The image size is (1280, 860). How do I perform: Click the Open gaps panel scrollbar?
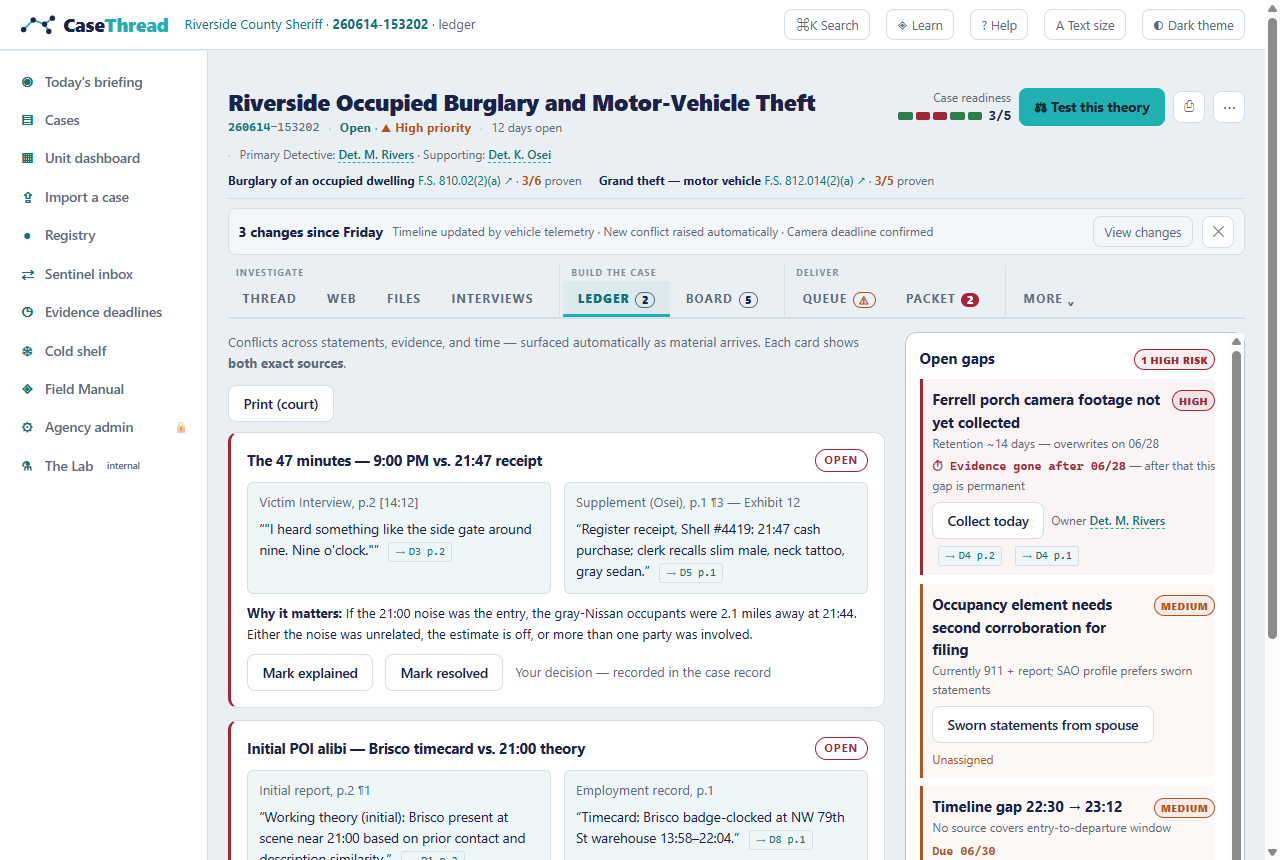[x=1236, y=595]
